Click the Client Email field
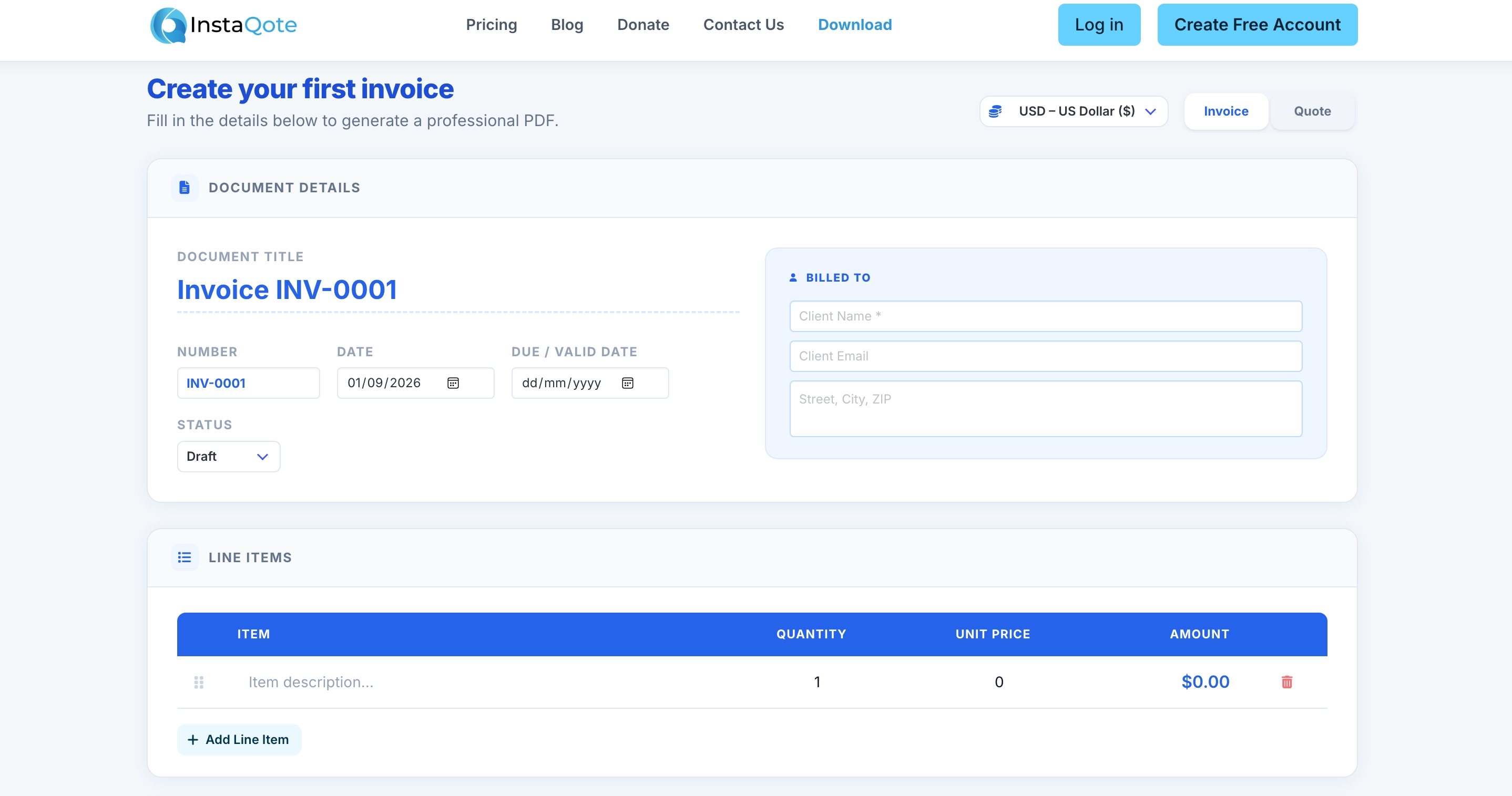 click(x=1045, y=356)
